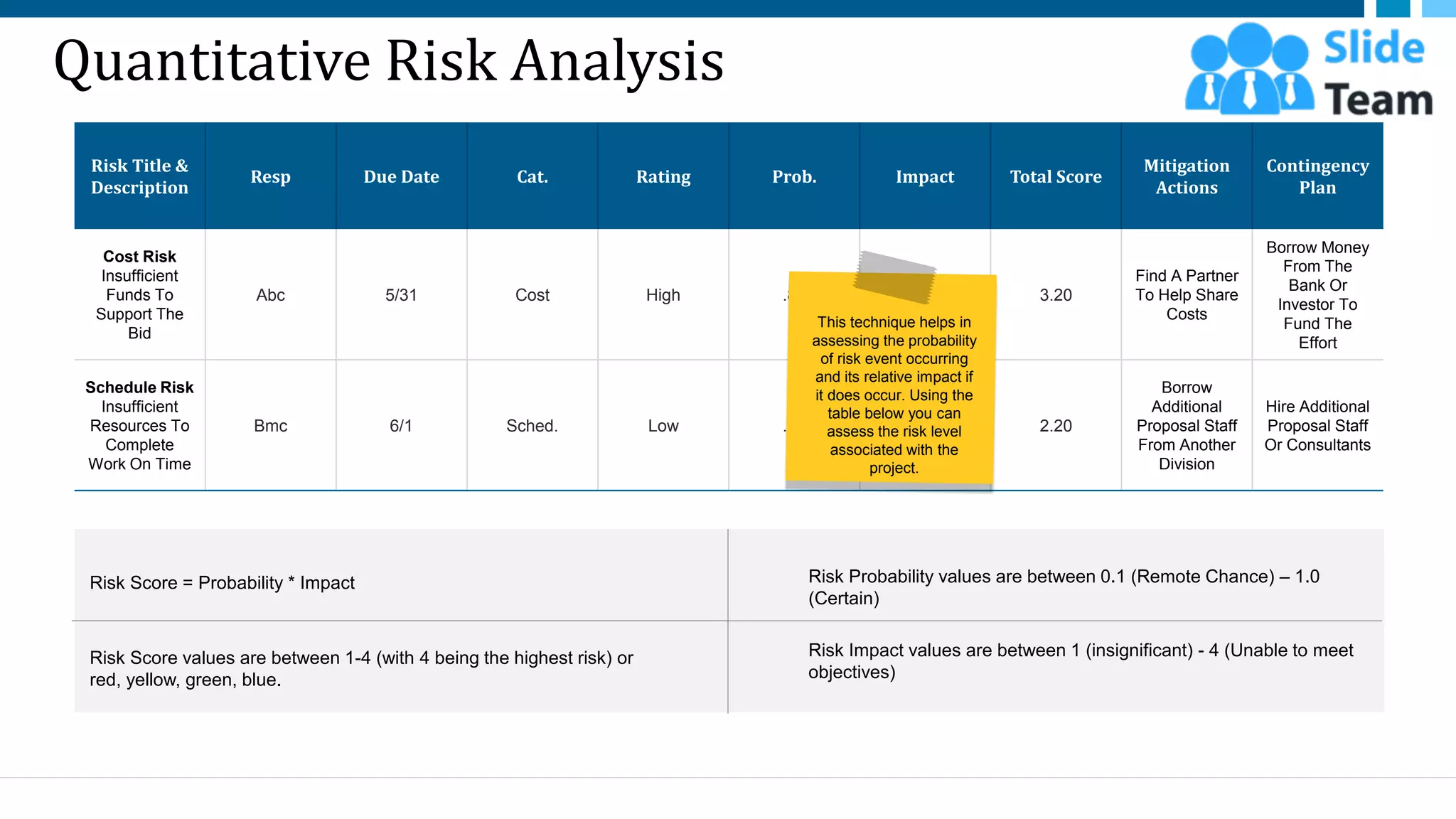Click the Risk Score = Probability * Impact text
Screen dimensions: 1456x819
click(x=222, y=582)
